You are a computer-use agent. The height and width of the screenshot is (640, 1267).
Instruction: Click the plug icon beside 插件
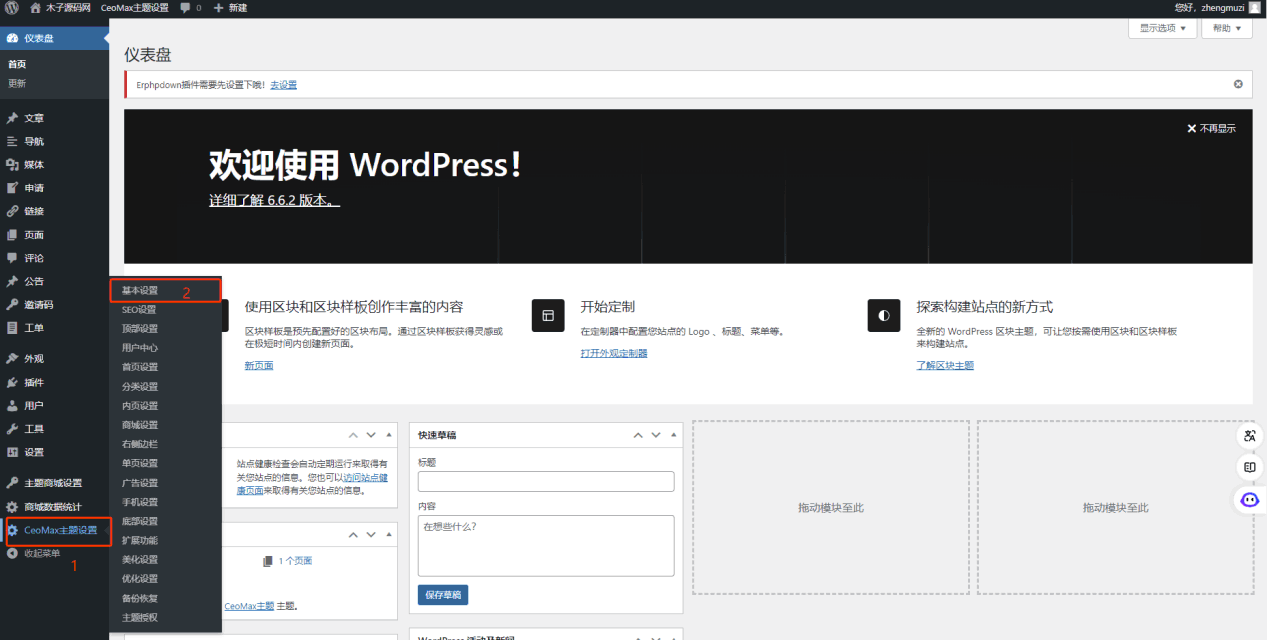(12, 383)
